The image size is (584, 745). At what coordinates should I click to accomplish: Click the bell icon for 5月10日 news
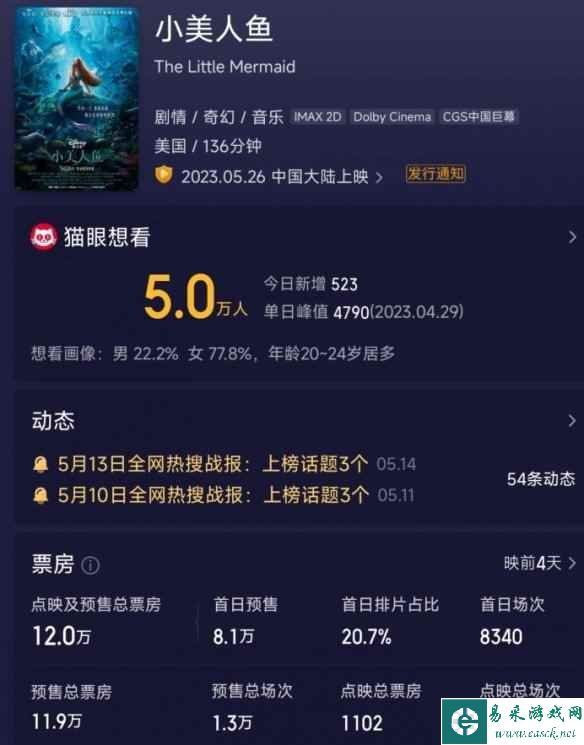pos(41,496)
